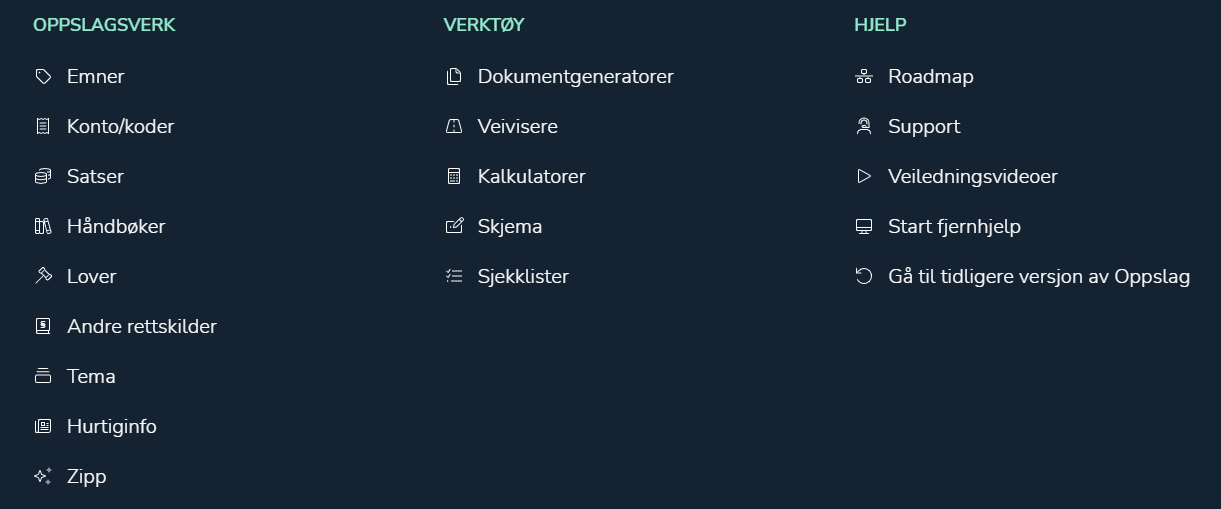Click the calculator icon beside Kalkulatorer

454,176
